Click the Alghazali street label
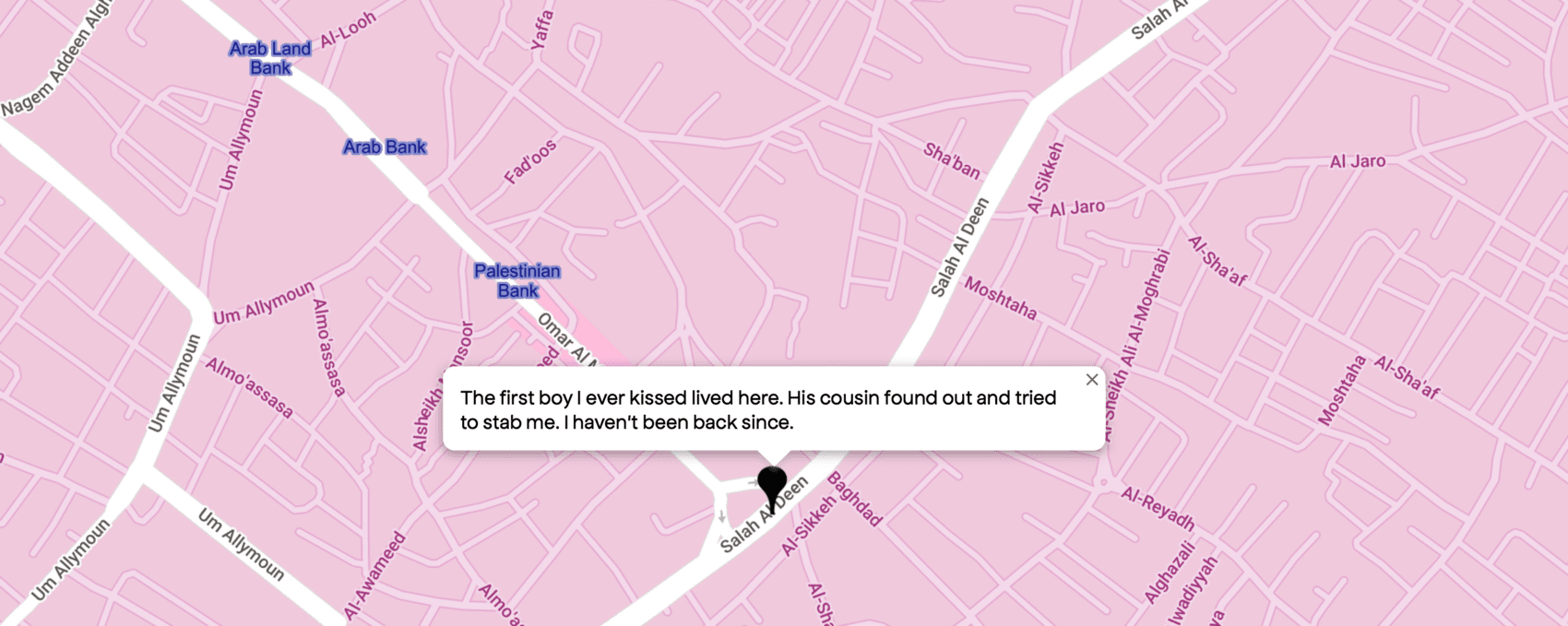This screenshot has width=1568, height=626. pyautogui.click(x=1170, y=572)
